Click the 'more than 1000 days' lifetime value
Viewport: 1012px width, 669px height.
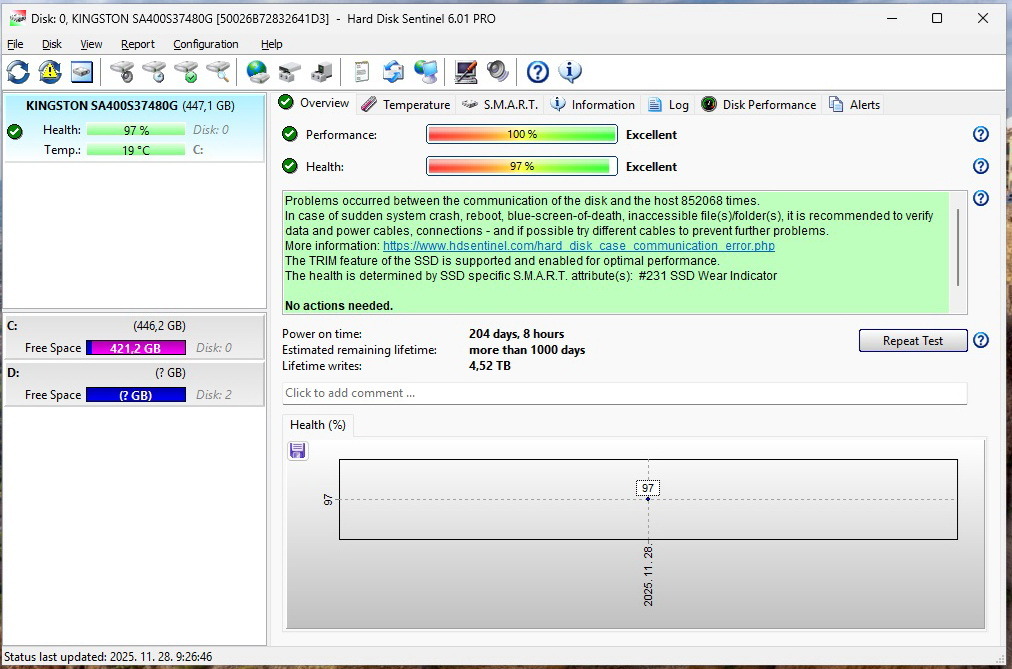click(527, 350)
